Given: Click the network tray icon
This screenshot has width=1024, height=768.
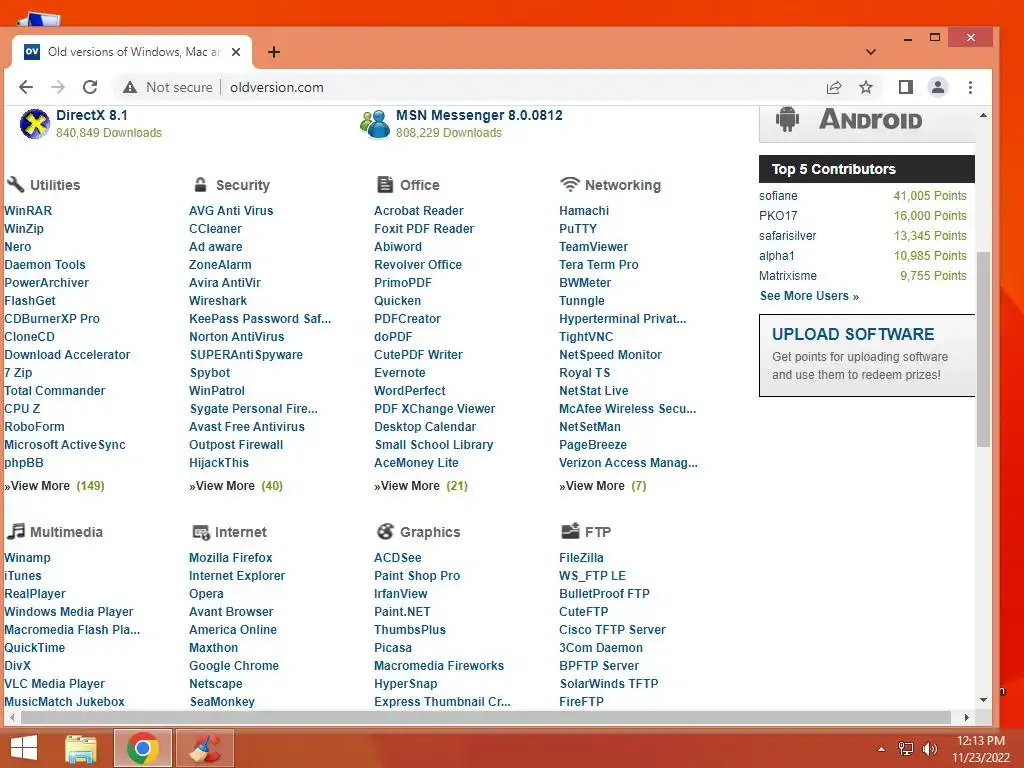Looking at the screenshot, I should [905, 749].
